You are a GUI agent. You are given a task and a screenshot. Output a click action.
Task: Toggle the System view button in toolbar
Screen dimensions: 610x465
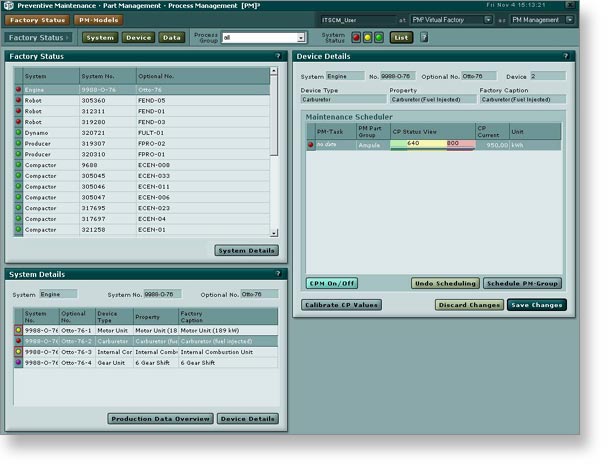coord(99,38)
